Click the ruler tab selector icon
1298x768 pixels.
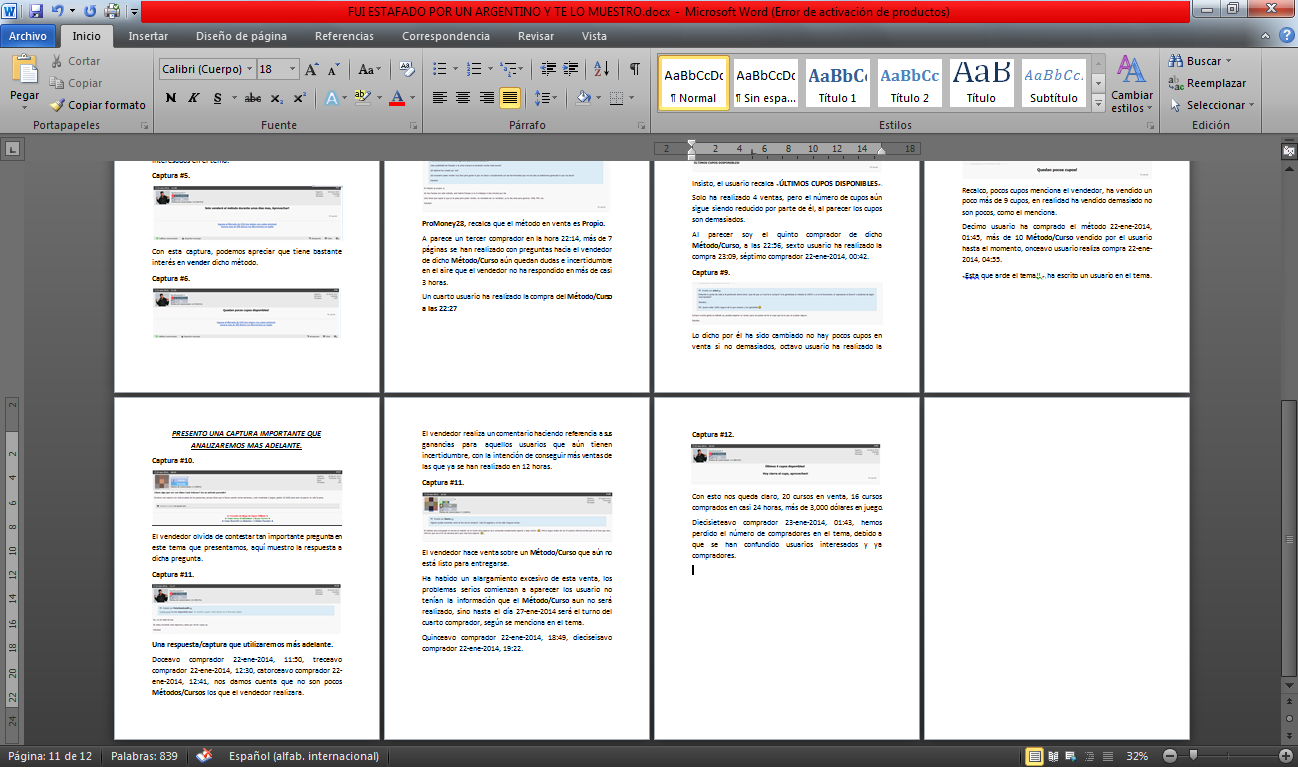(12, 149)
